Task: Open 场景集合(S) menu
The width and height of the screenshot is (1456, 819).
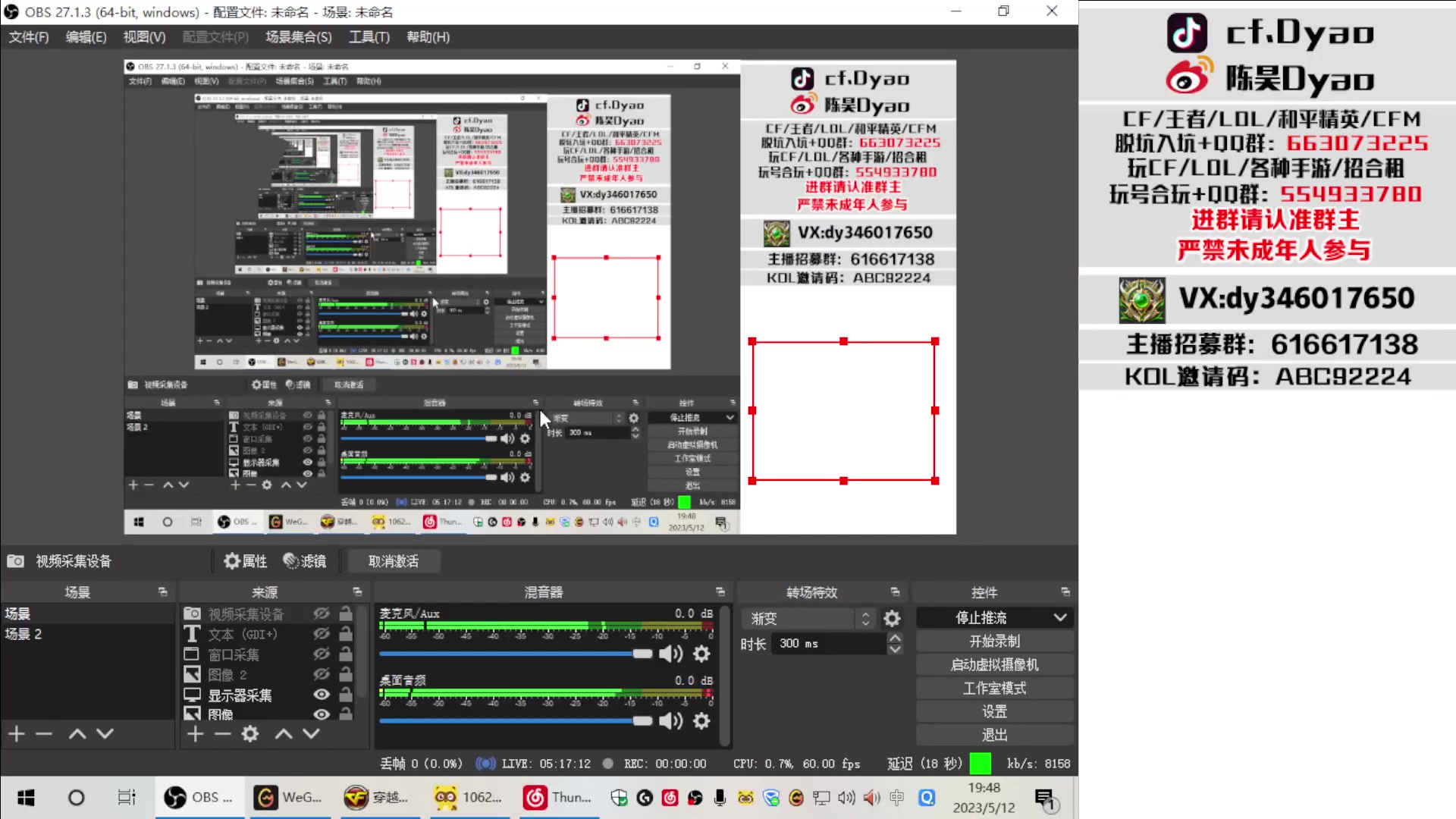Action: (x=299, y=37)
